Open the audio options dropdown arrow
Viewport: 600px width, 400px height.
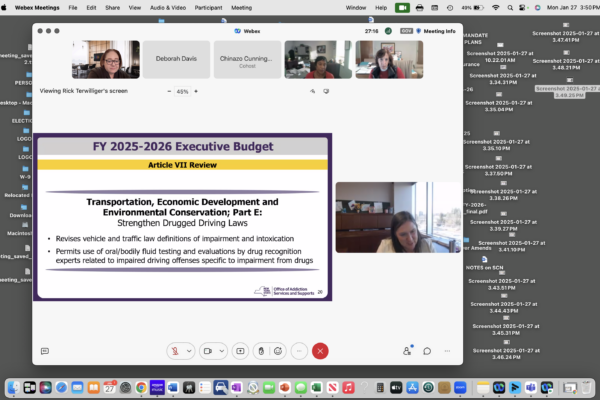point(190,351)
